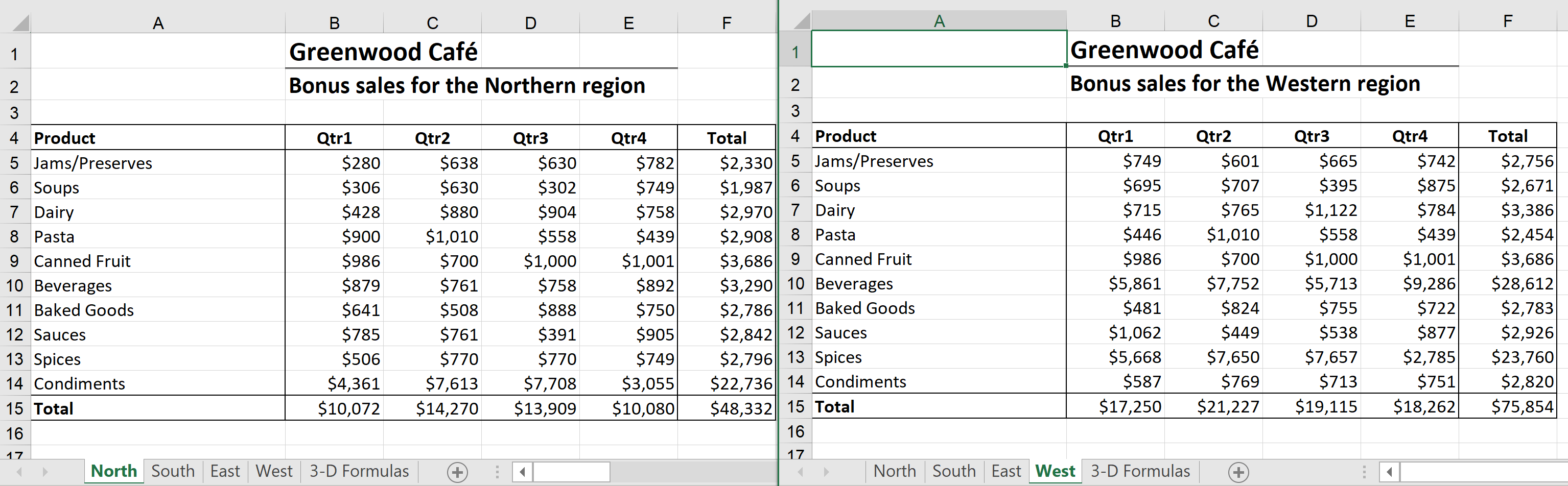The image size is (1568, 486).
Task: Switch to East tab in right window
Action: (1005, 471)
